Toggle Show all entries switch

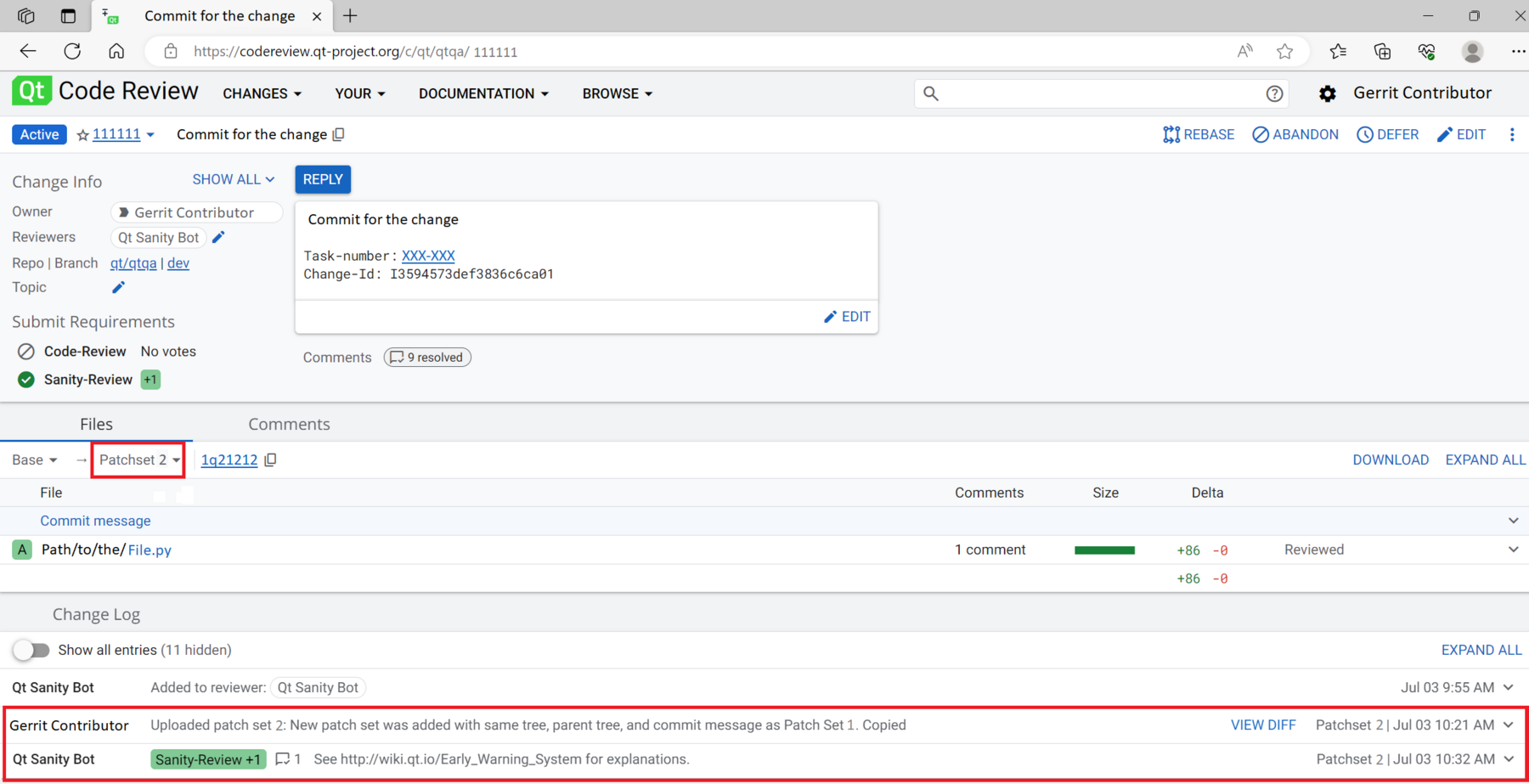31,650
